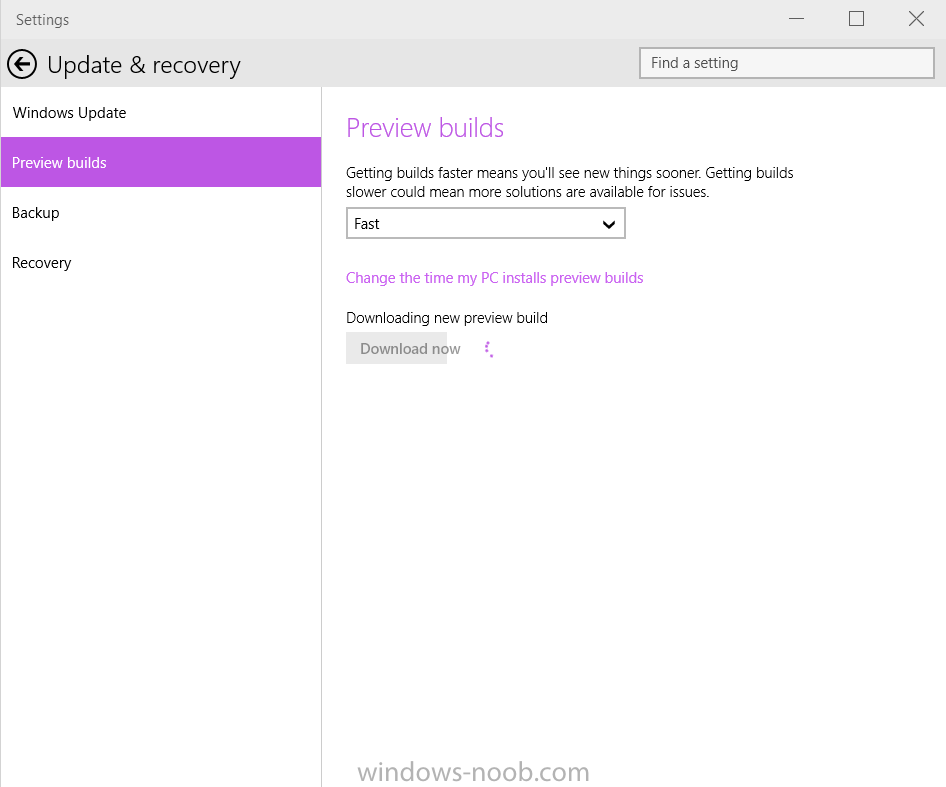
Task: Open the Fast build speed dropdown
Action: [485, 223]
